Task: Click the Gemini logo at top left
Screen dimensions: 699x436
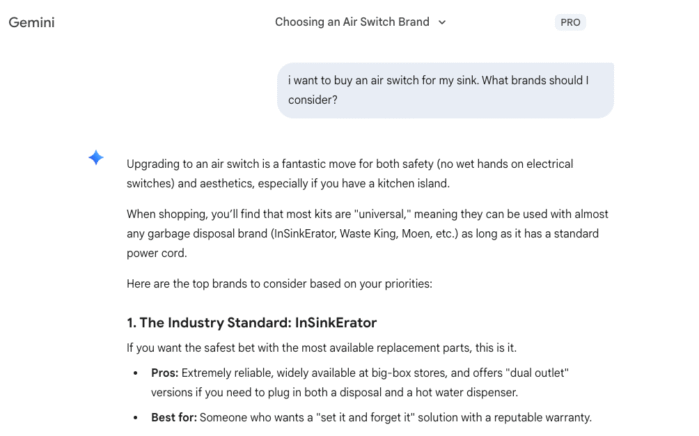Action: tap(31, 22)
